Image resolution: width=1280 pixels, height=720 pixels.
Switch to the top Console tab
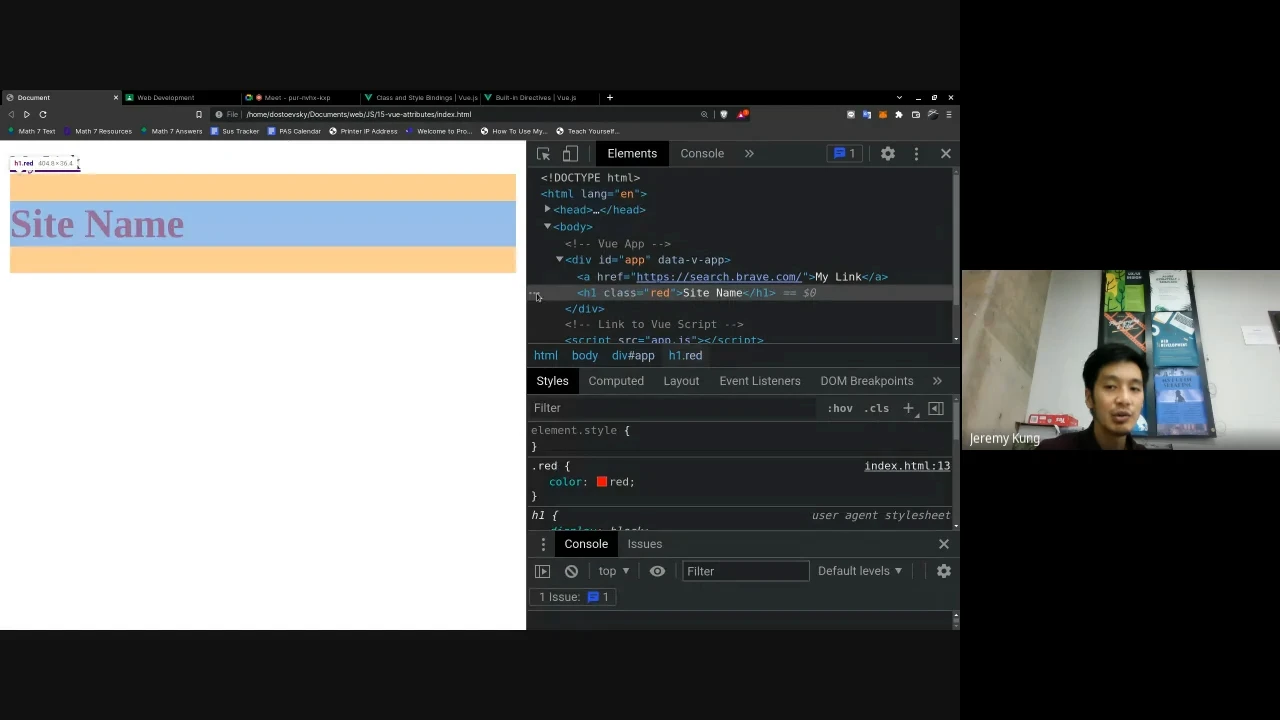702,153
